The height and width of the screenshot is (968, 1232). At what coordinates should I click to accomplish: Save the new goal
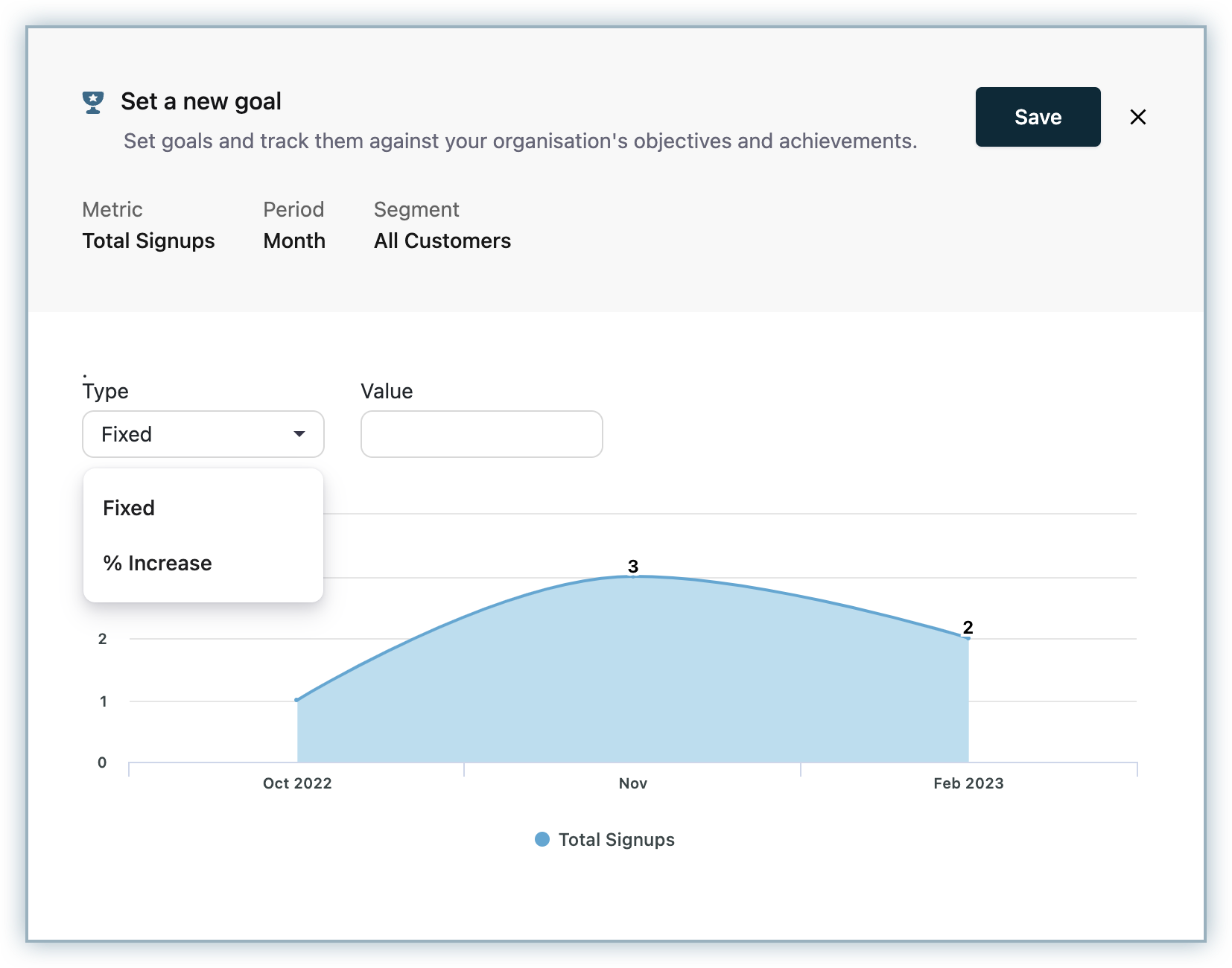pos(1038,117)
